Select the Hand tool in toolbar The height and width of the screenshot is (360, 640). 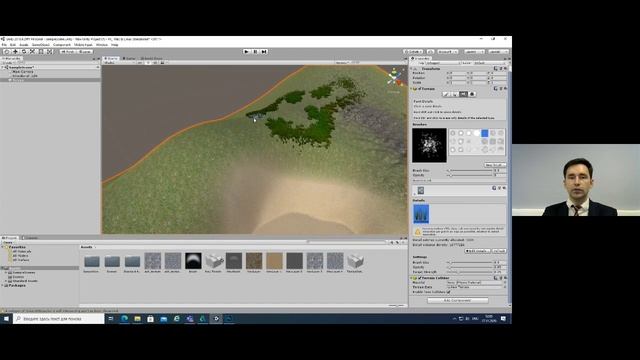coord(7,52)
